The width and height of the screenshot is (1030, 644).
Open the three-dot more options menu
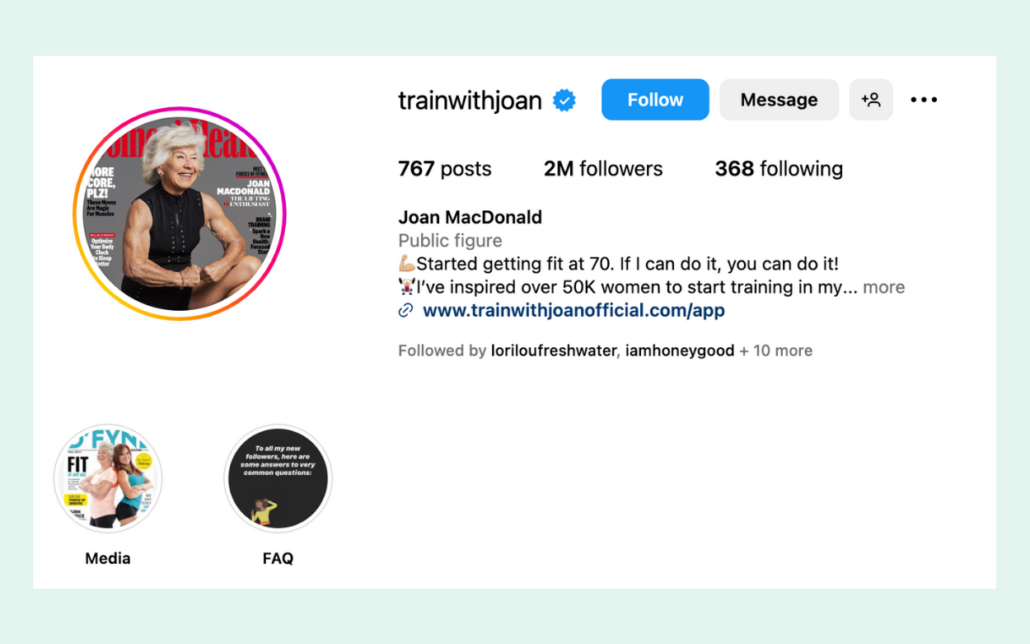point(924,100)
